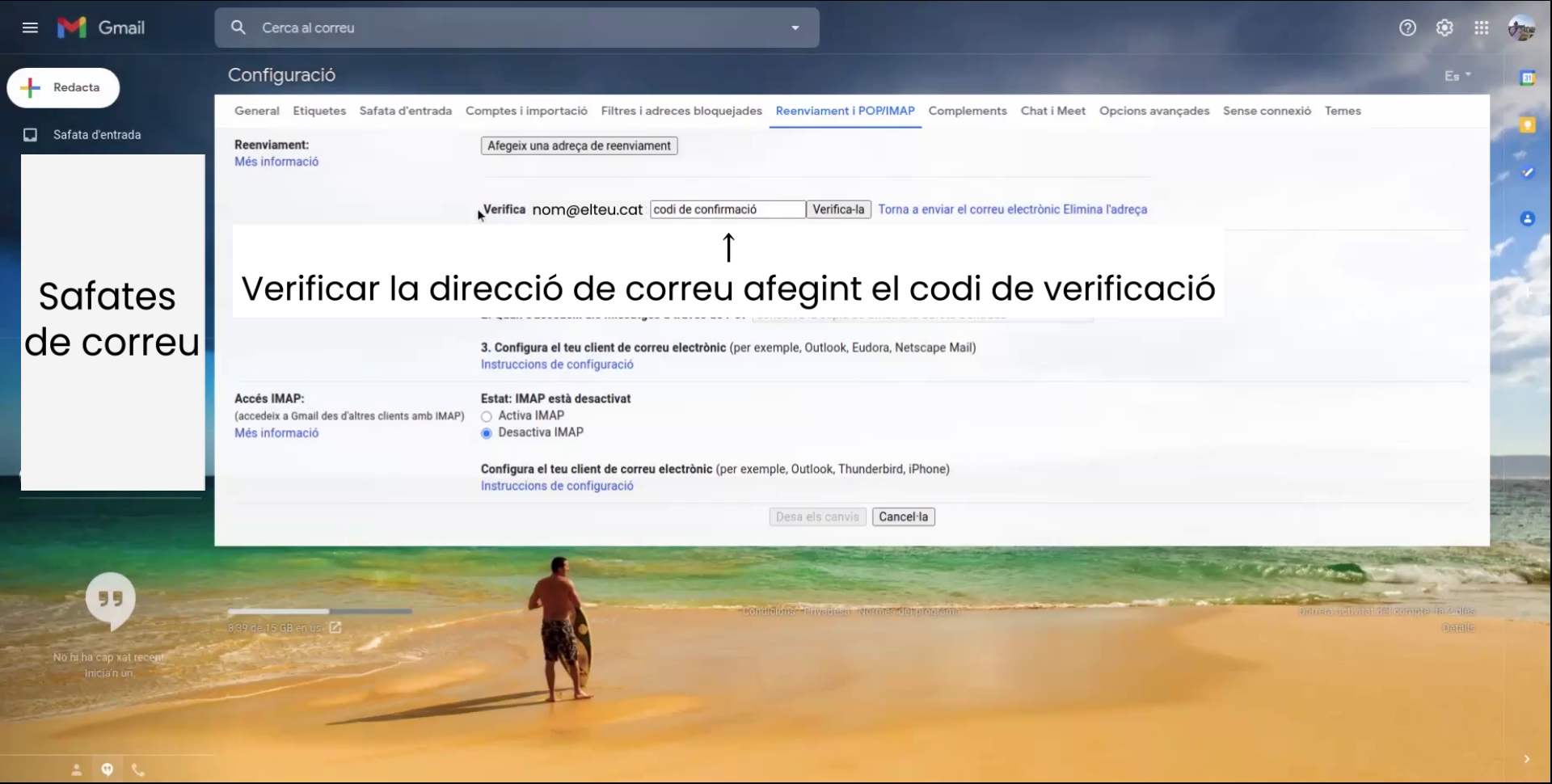This screenshot has width=1552, height=784.
Task: Open Hangouts conversations icon
Action: pos(107,769)
